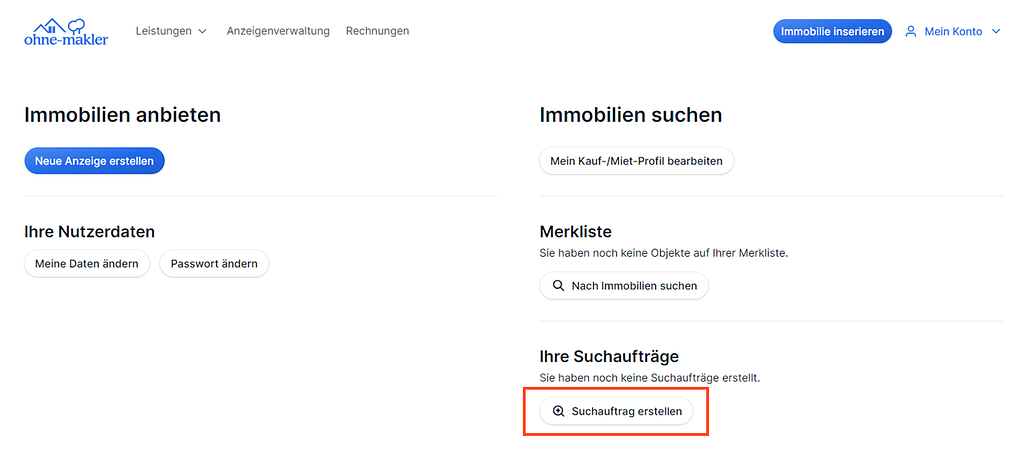Open the Rechnungen page
This screenshot has height=449, width=1024.
[x=377, y=31]
